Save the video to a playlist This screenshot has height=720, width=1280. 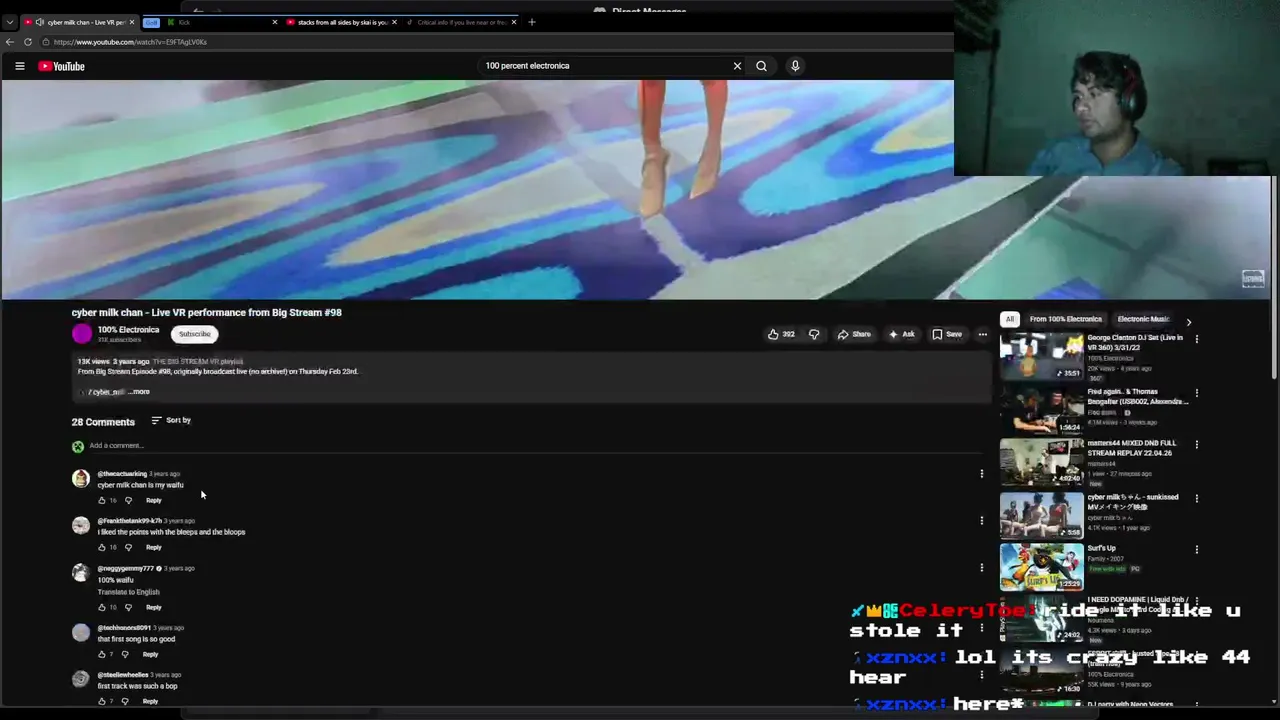[947, 334]
